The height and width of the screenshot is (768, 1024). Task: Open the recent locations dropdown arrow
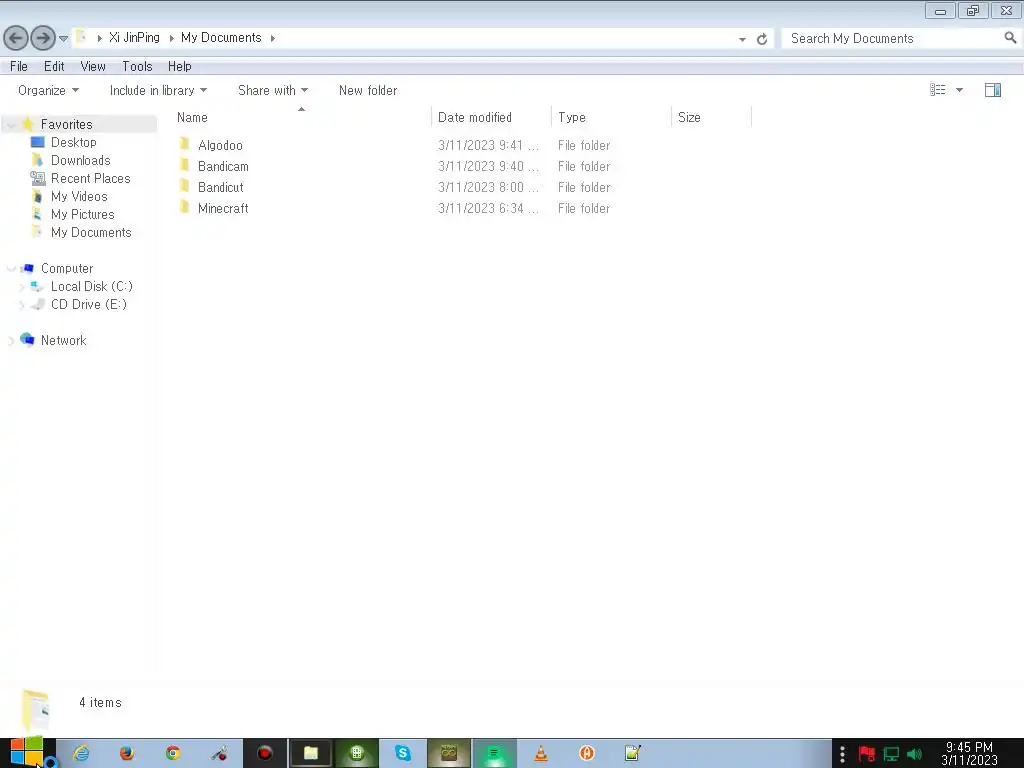[63, 39]
